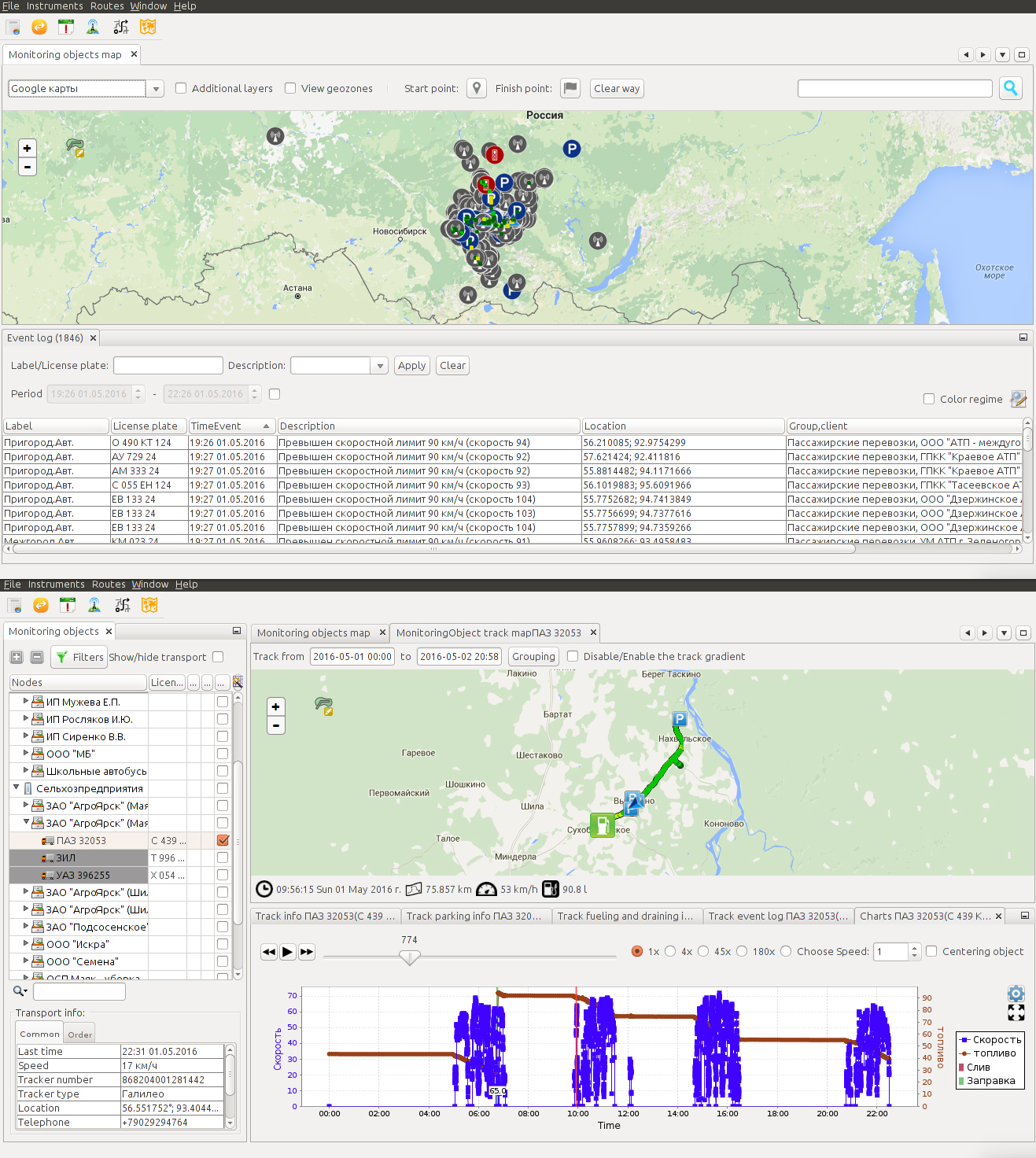Expand the ООО "Искра" tree node

coord(26,943)
